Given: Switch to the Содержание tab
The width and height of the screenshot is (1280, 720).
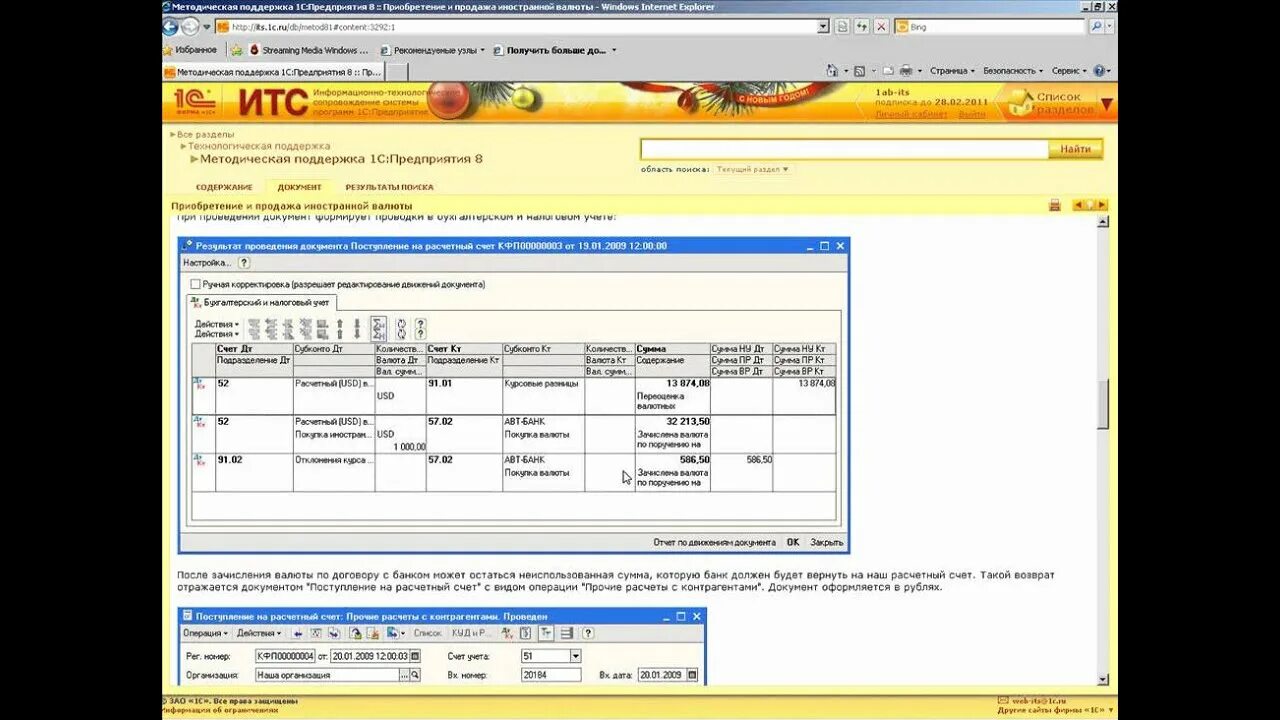Looking at the screenshot, I should click(x=224, y=187).
